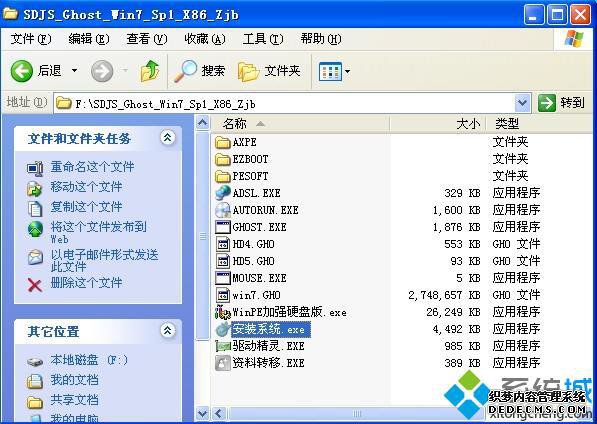This screenshot has width=597, height=424.
Task: Select the 驱动精灵.EXE file icon
Action: 223,346
